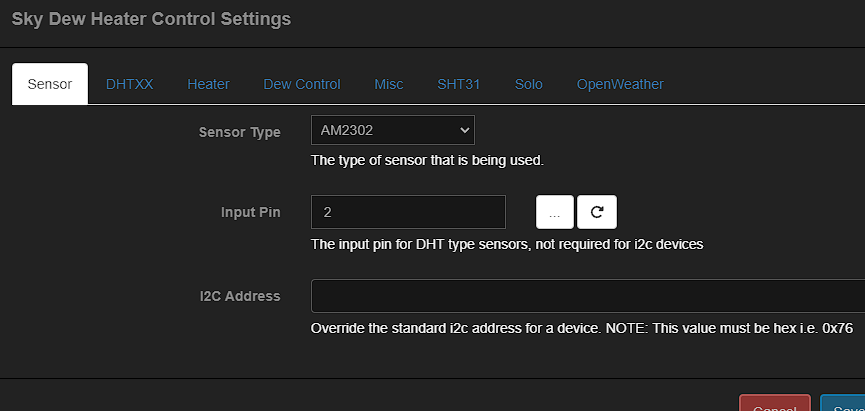
Task: Focus the Input Pin text field
Action: (408, 212)
